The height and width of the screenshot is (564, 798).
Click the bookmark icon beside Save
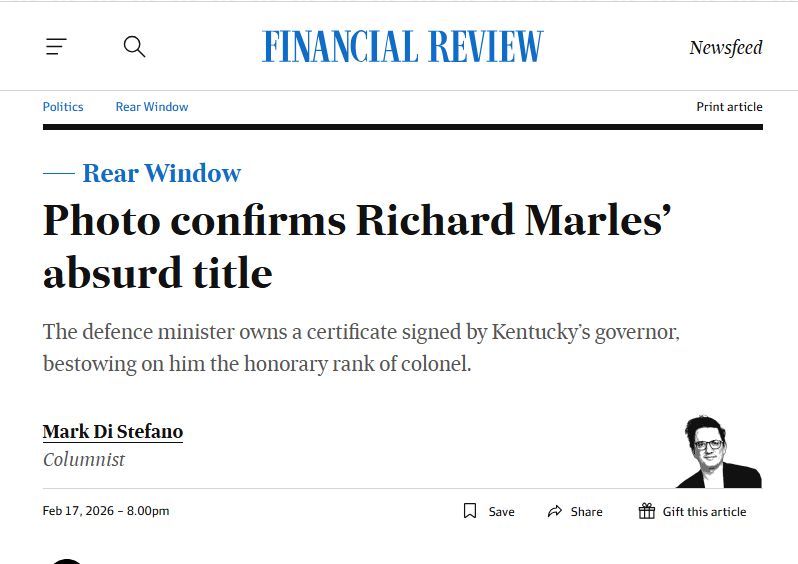(470, 511)
